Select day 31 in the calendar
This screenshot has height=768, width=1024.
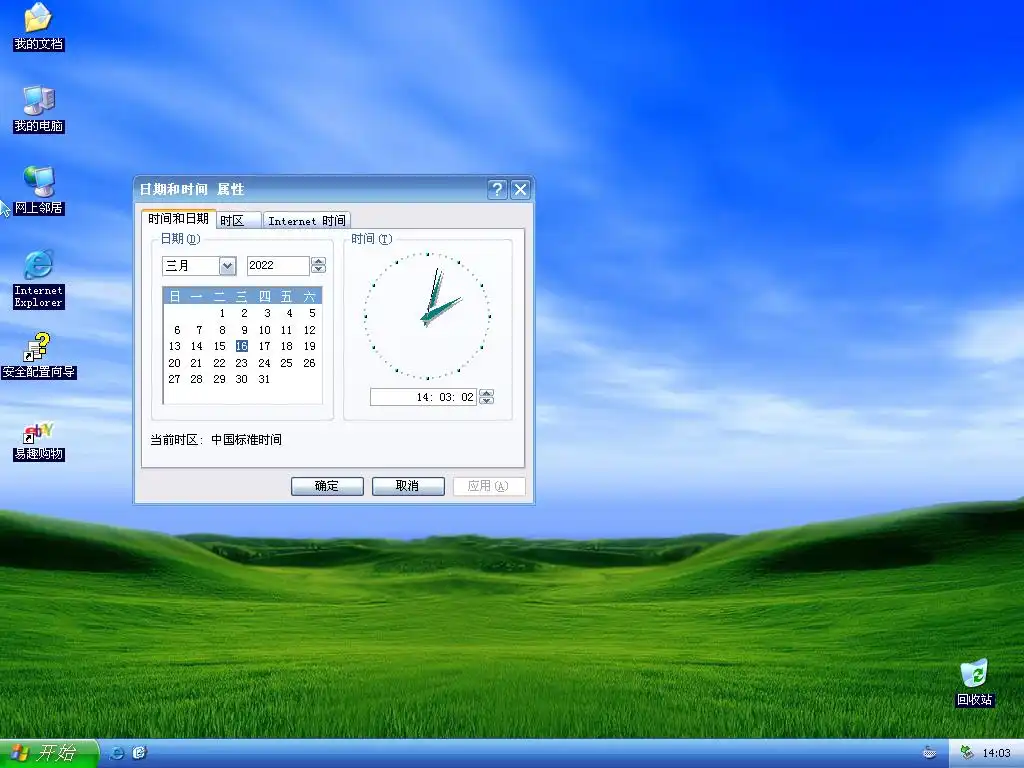(x=264, y=379)
